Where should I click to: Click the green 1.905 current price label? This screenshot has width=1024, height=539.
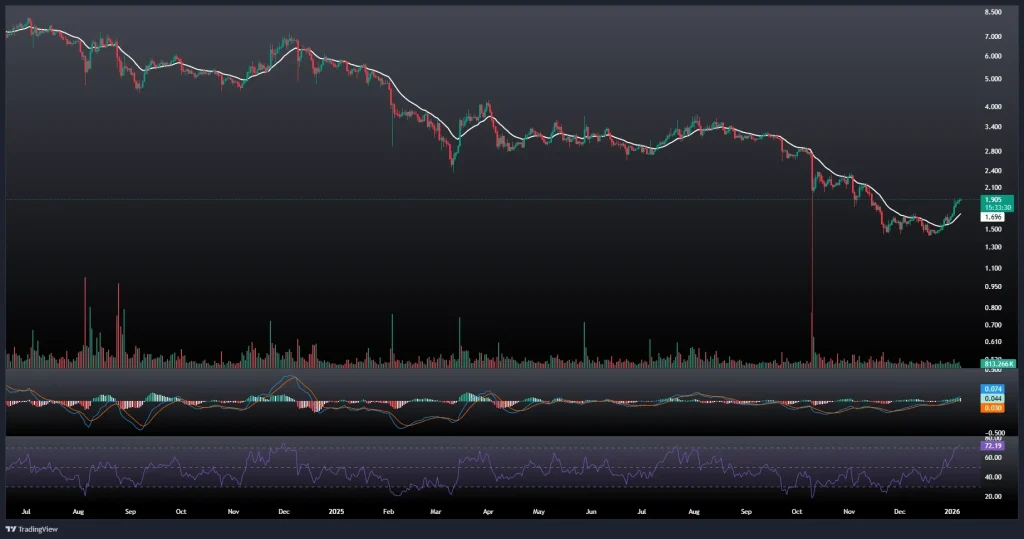[993, 199]
